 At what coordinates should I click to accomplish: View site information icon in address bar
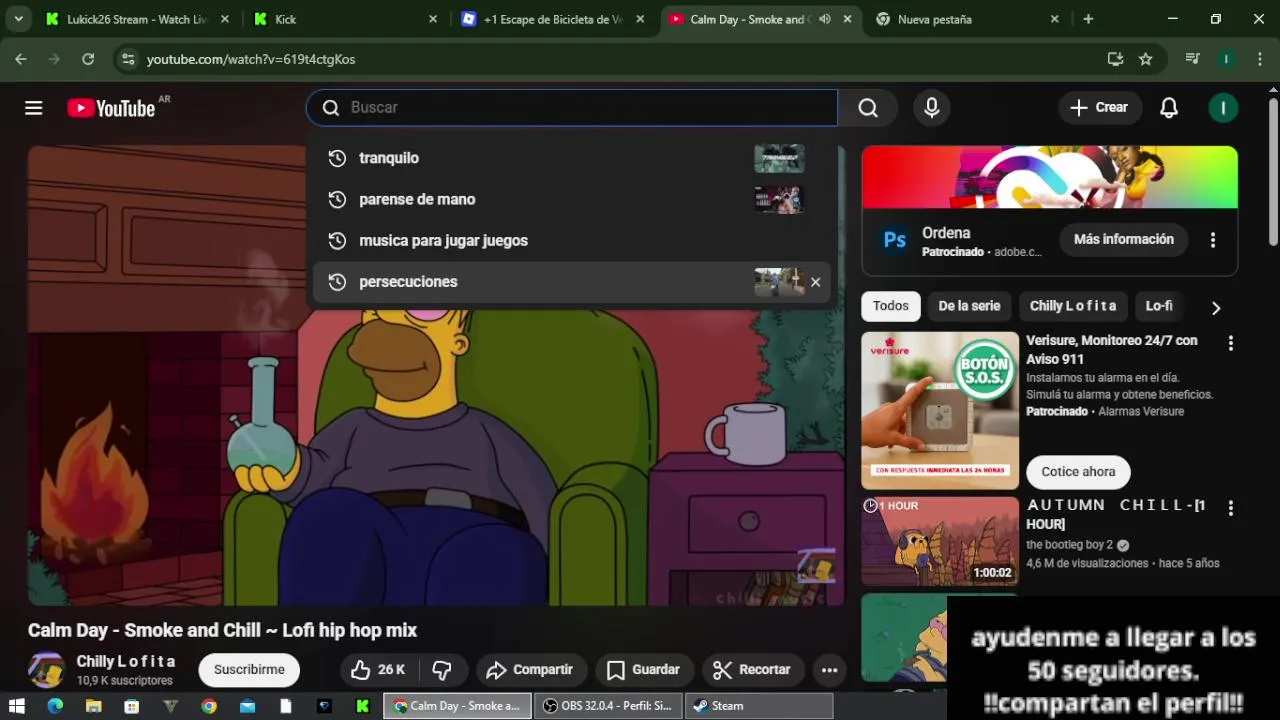[x=128, y=59]
